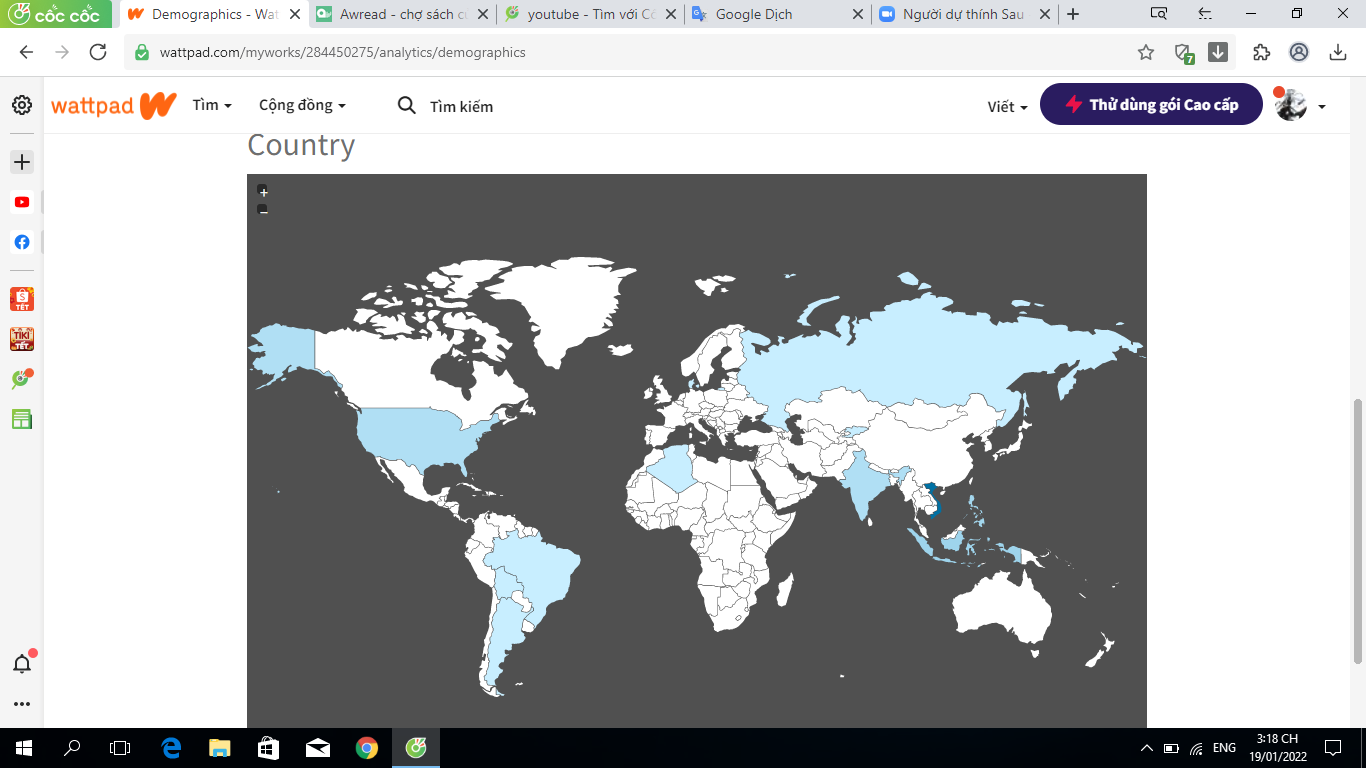
Task: Open the profile avatar menu
Action: pos(1300,105)
